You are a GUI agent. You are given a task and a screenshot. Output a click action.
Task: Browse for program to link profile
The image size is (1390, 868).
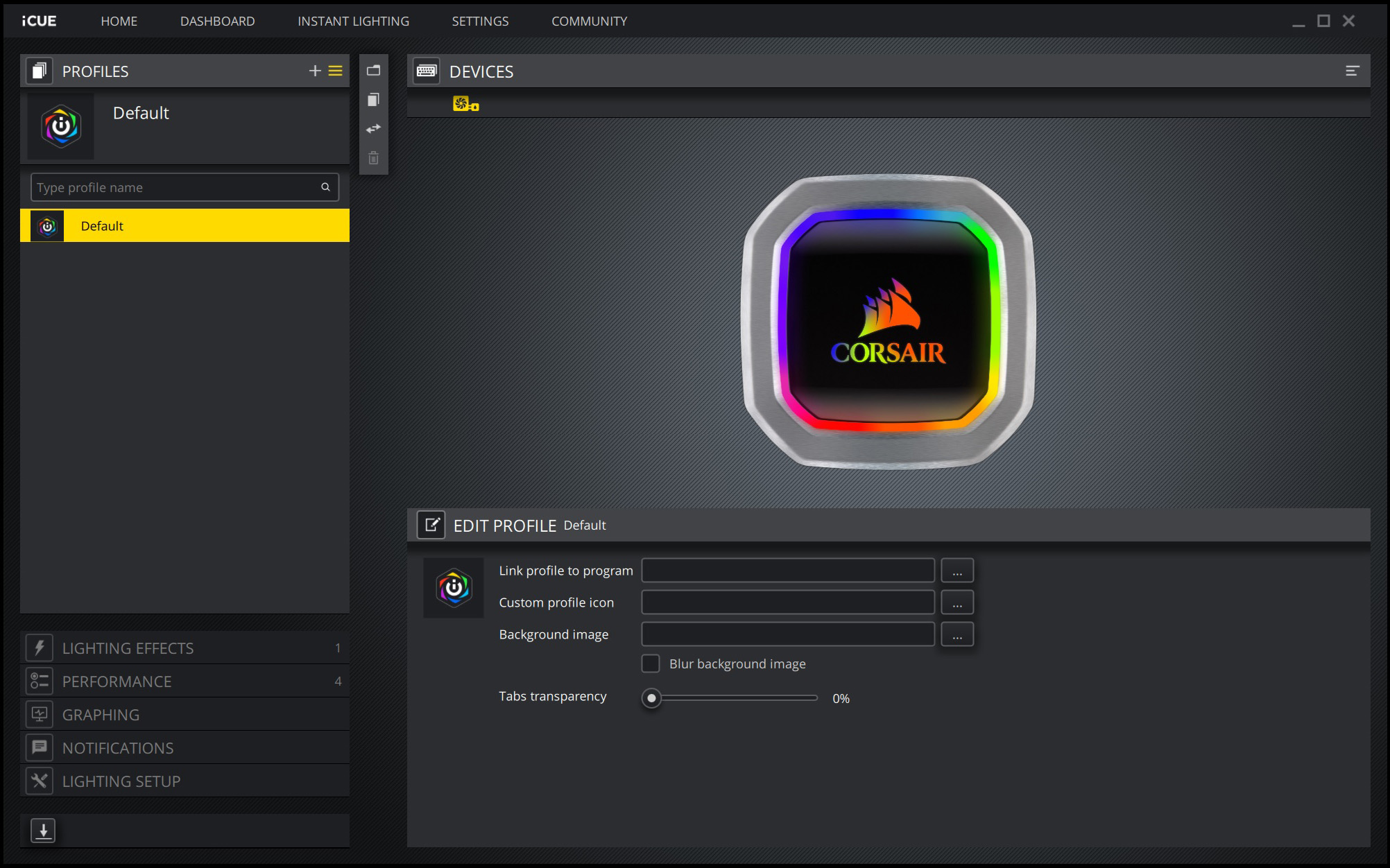click(957, 571)
